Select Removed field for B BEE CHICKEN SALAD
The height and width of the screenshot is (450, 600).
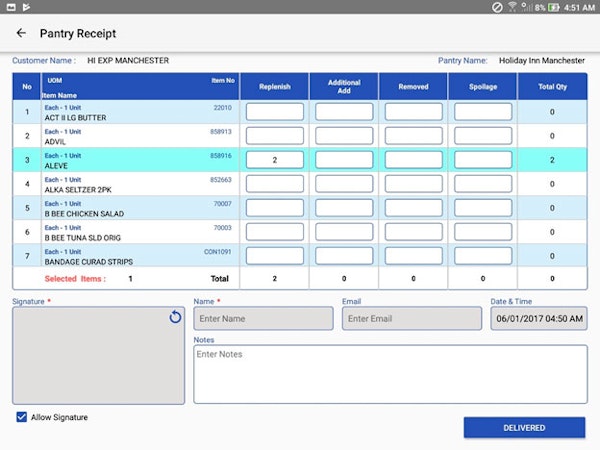[x=414, y=208]
